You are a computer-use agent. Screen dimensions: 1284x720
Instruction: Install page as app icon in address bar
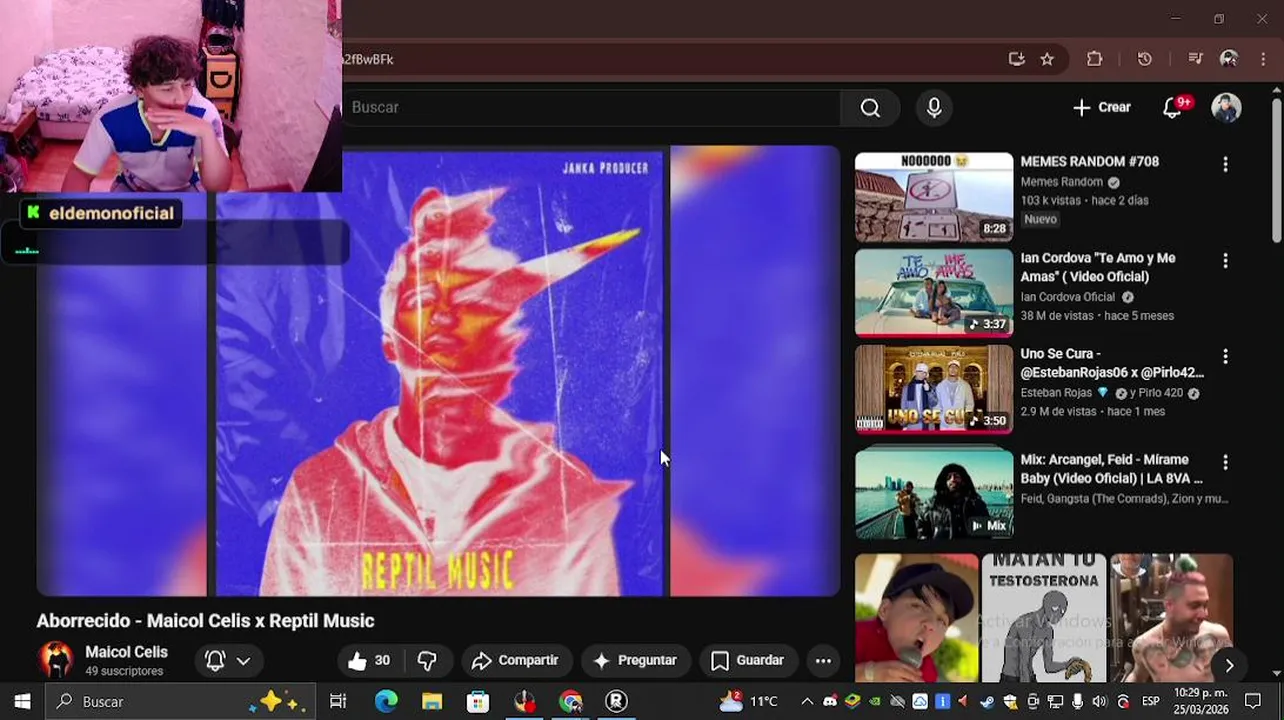coord(1017,59)
